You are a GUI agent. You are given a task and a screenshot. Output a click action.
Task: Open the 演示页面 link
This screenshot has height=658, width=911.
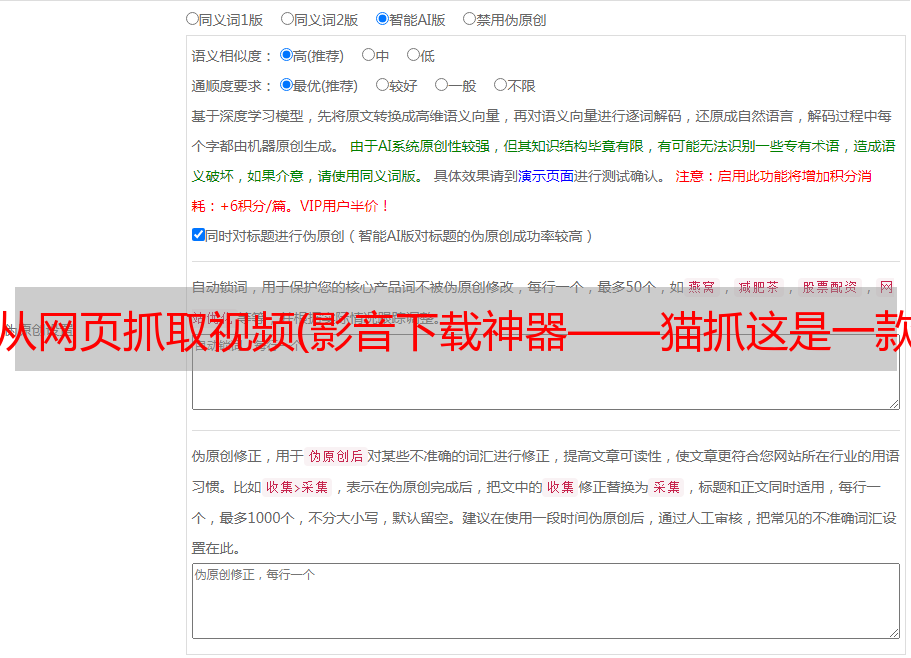(546, 176)
